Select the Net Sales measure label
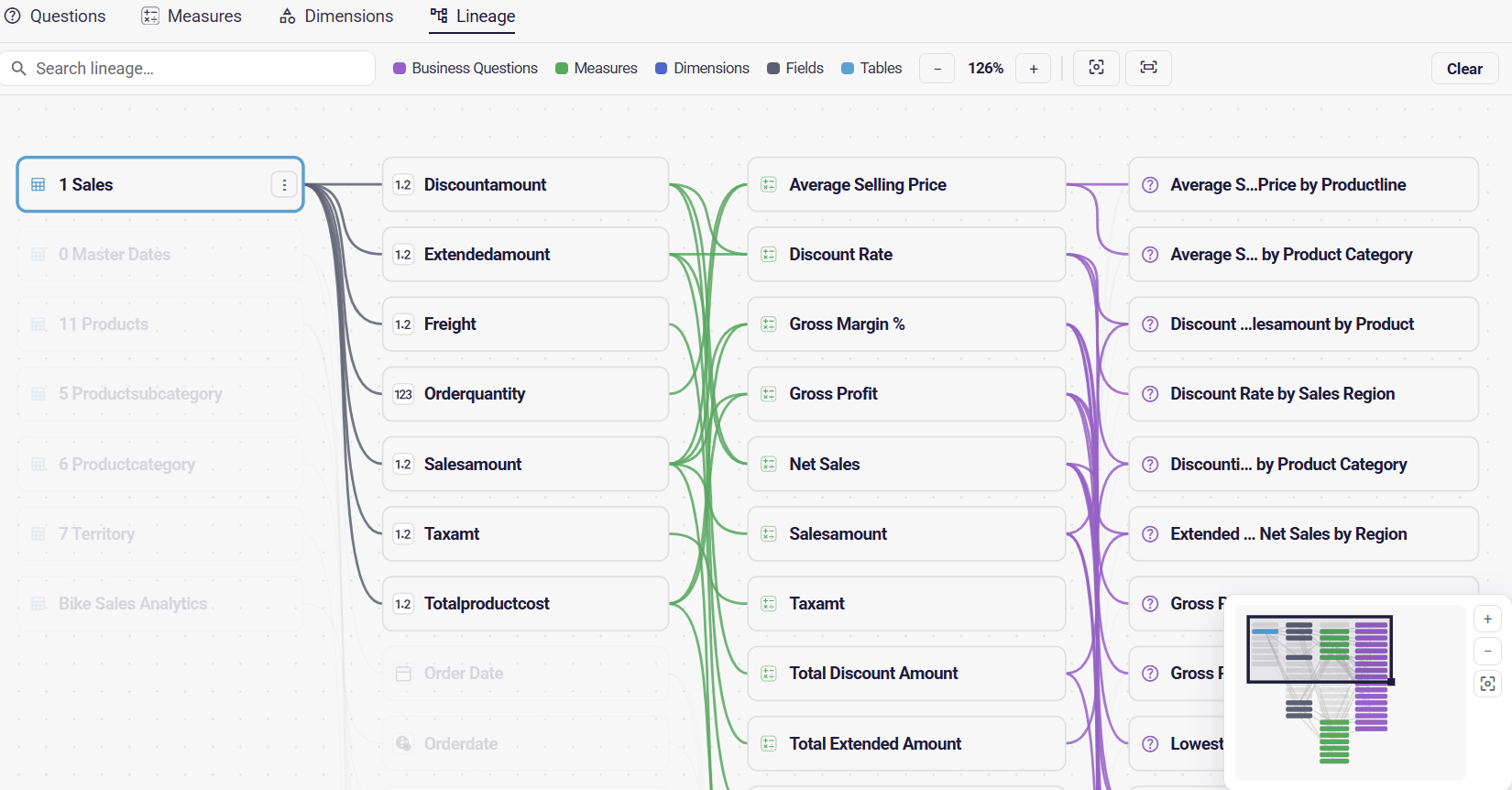 (825, 465)
